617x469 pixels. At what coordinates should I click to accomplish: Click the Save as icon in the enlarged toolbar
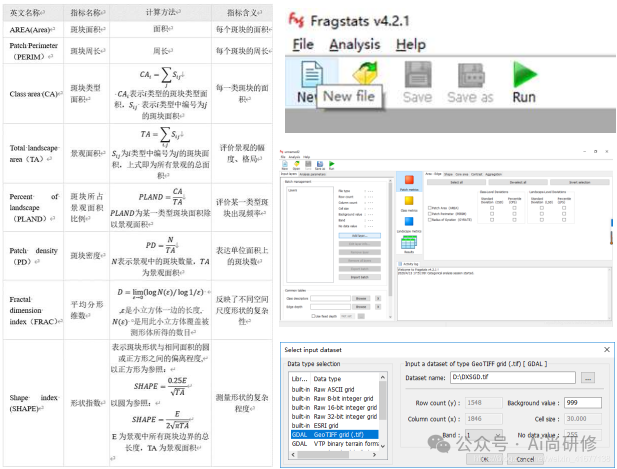pos(471,75)
